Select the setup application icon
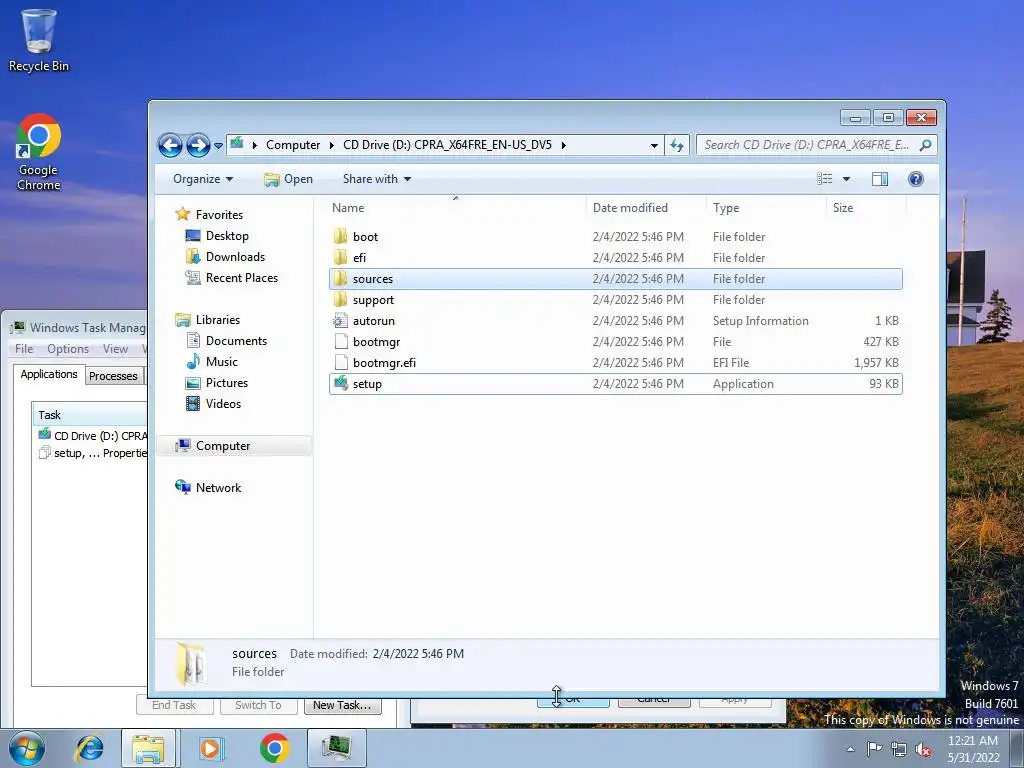1024x768 pixels. click(340, 383)
